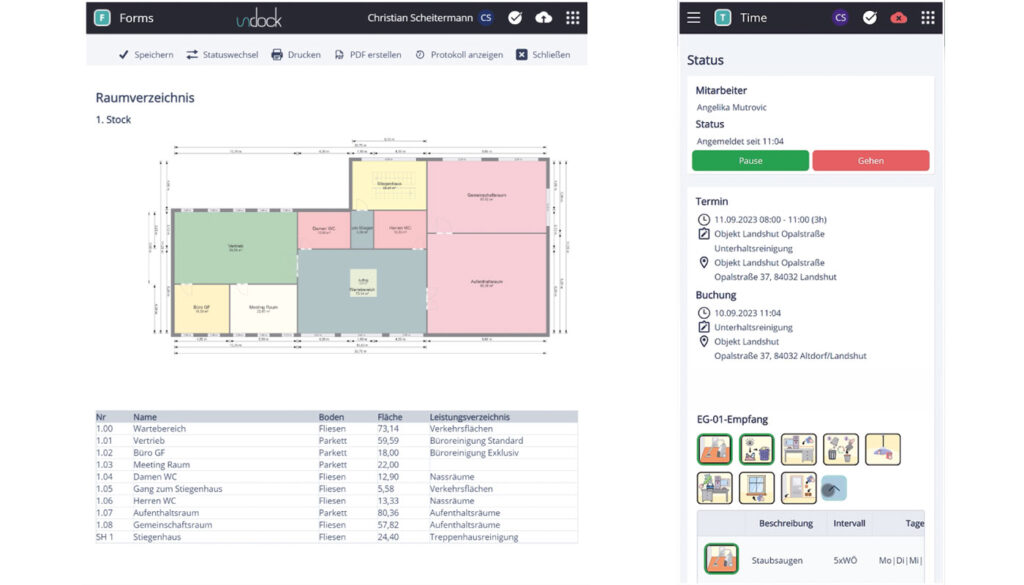Collapse the task icons with the blue chevron button

[834, 488]
